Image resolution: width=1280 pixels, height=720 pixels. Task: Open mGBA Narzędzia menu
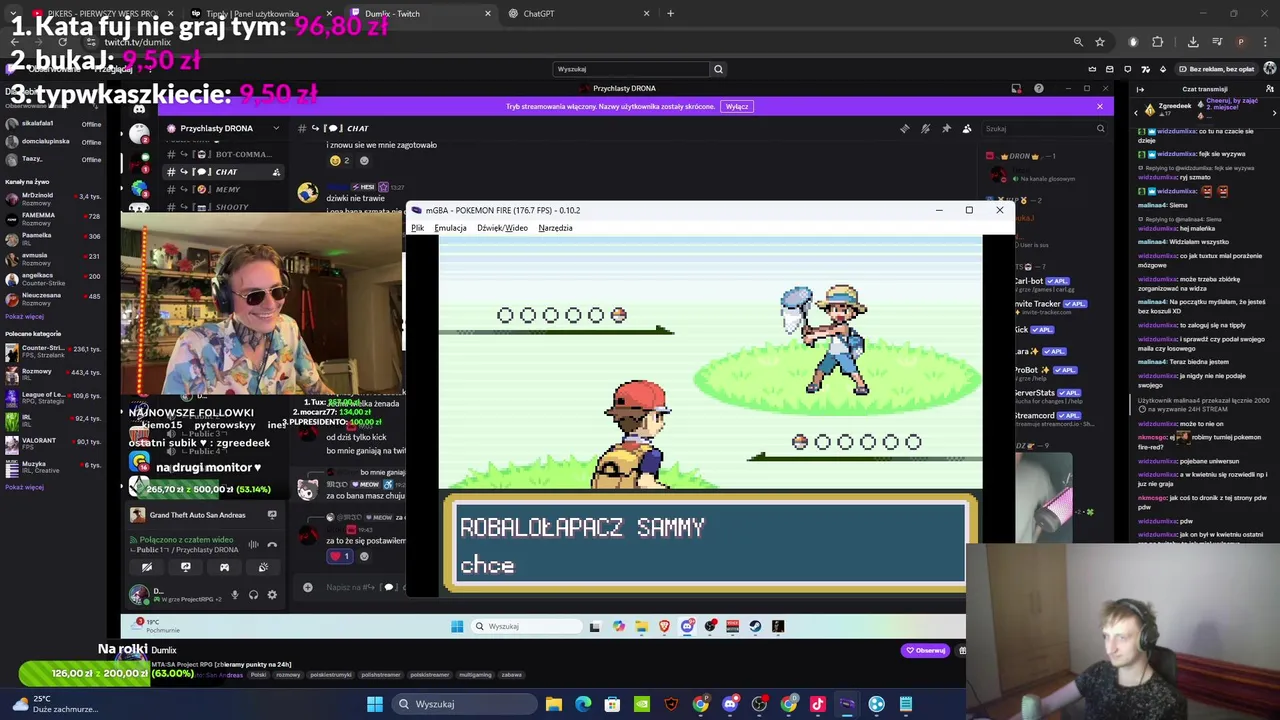555,228
